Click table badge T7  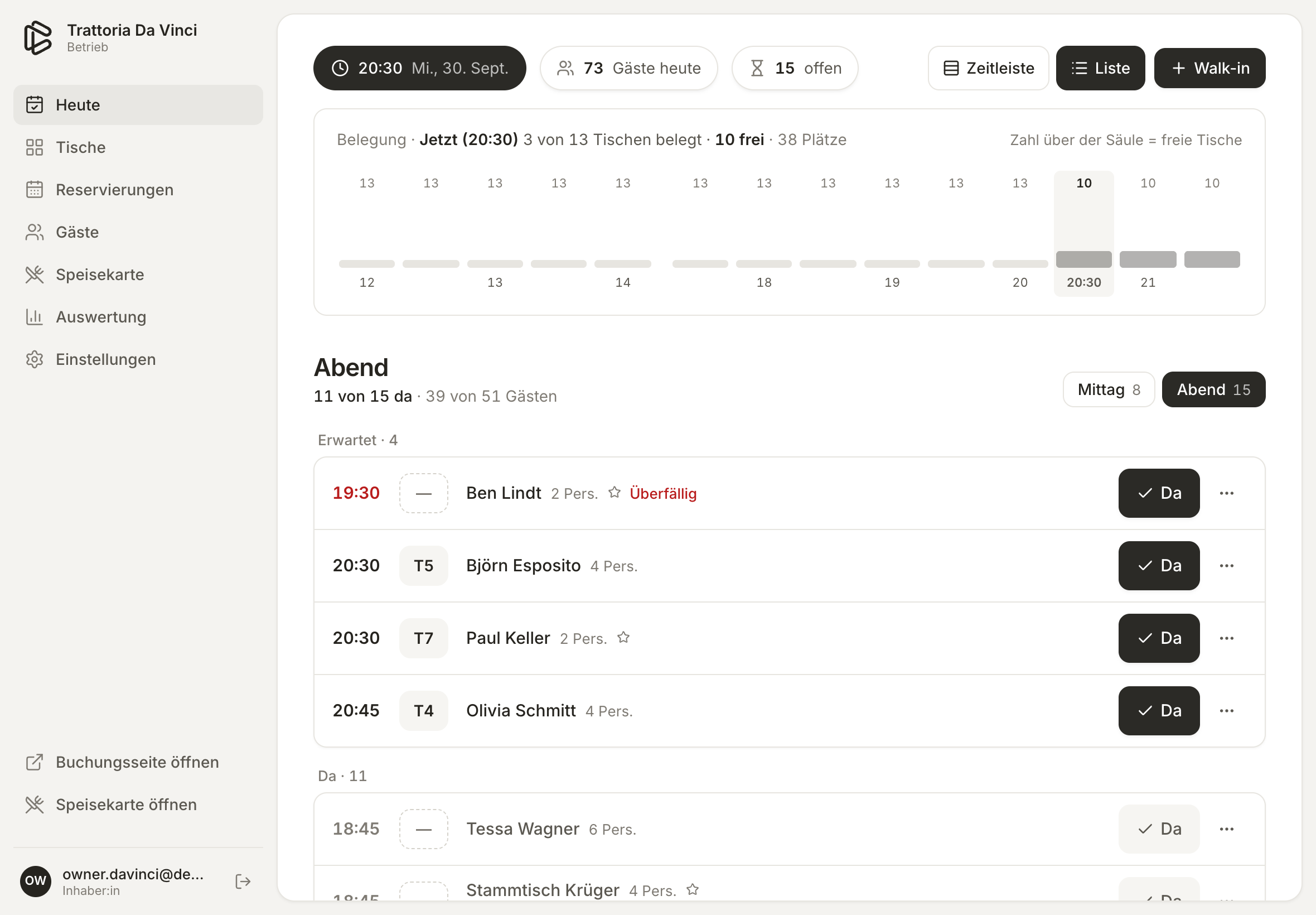pyautogui.click(x=423, y=638)
